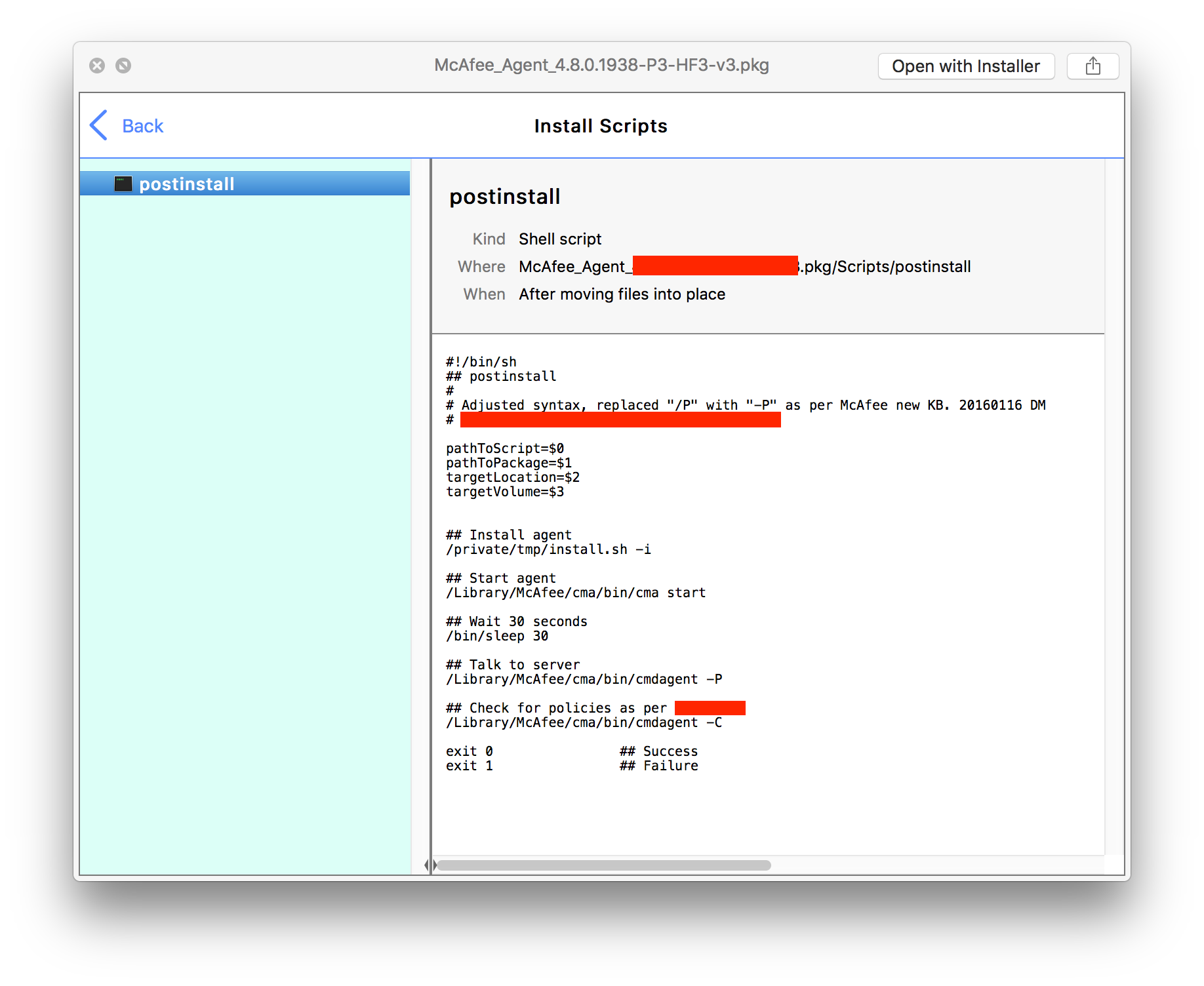Go back via the Back link
The image size is (1204, 986).
pos(142,126)
